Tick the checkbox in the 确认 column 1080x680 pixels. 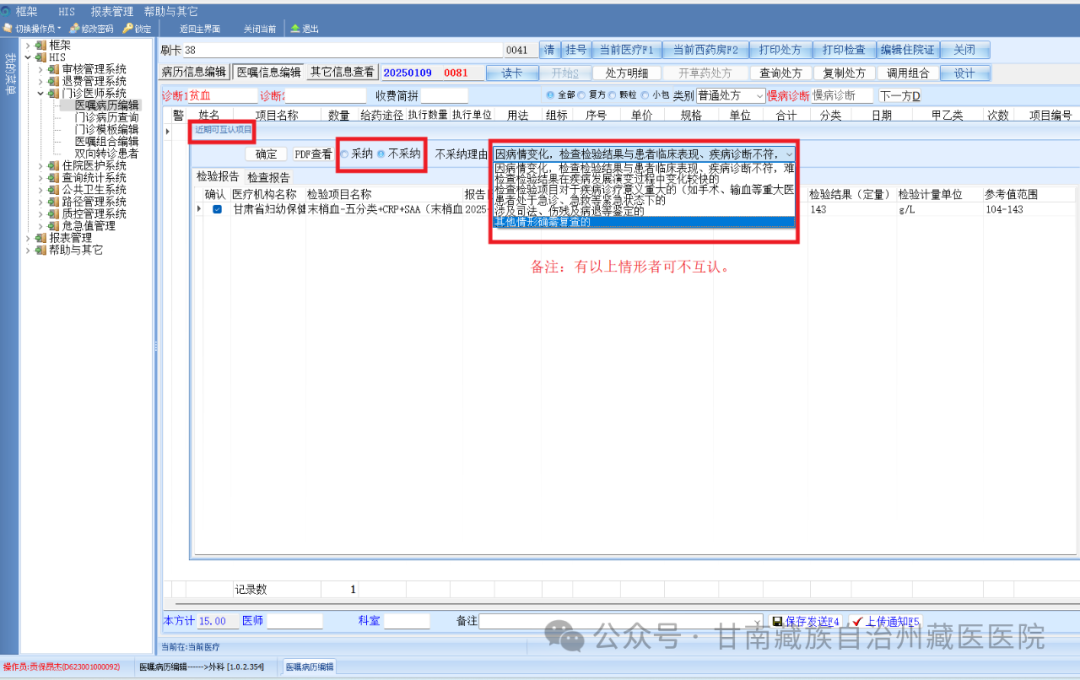217,210
